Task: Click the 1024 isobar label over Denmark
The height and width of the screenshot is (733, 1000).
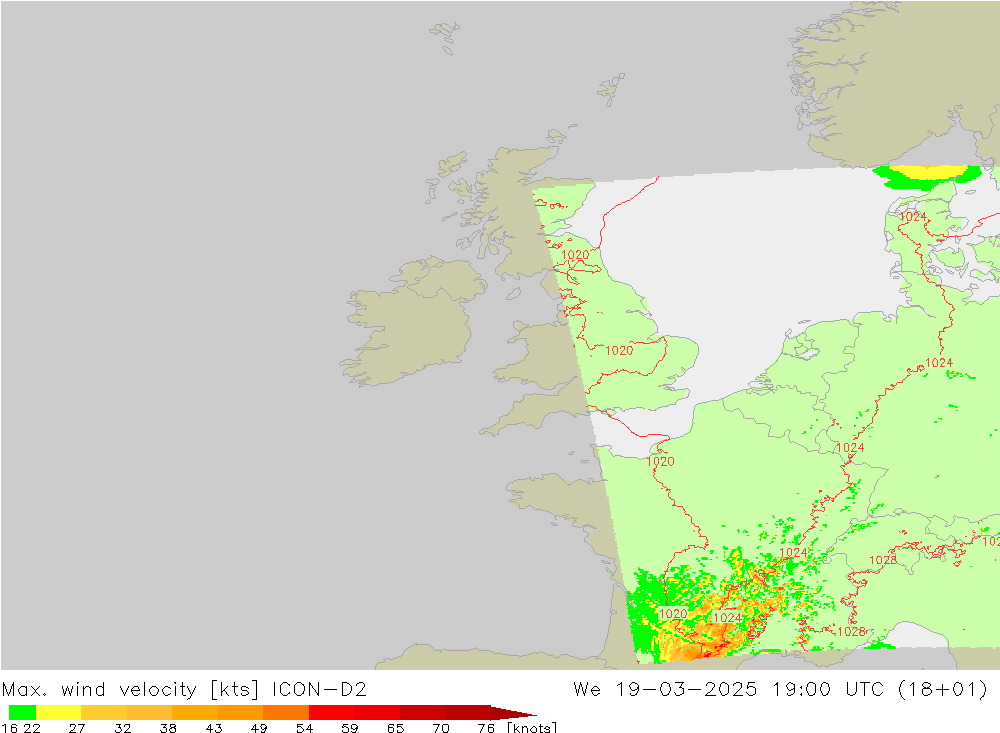Action: [913, 217]
